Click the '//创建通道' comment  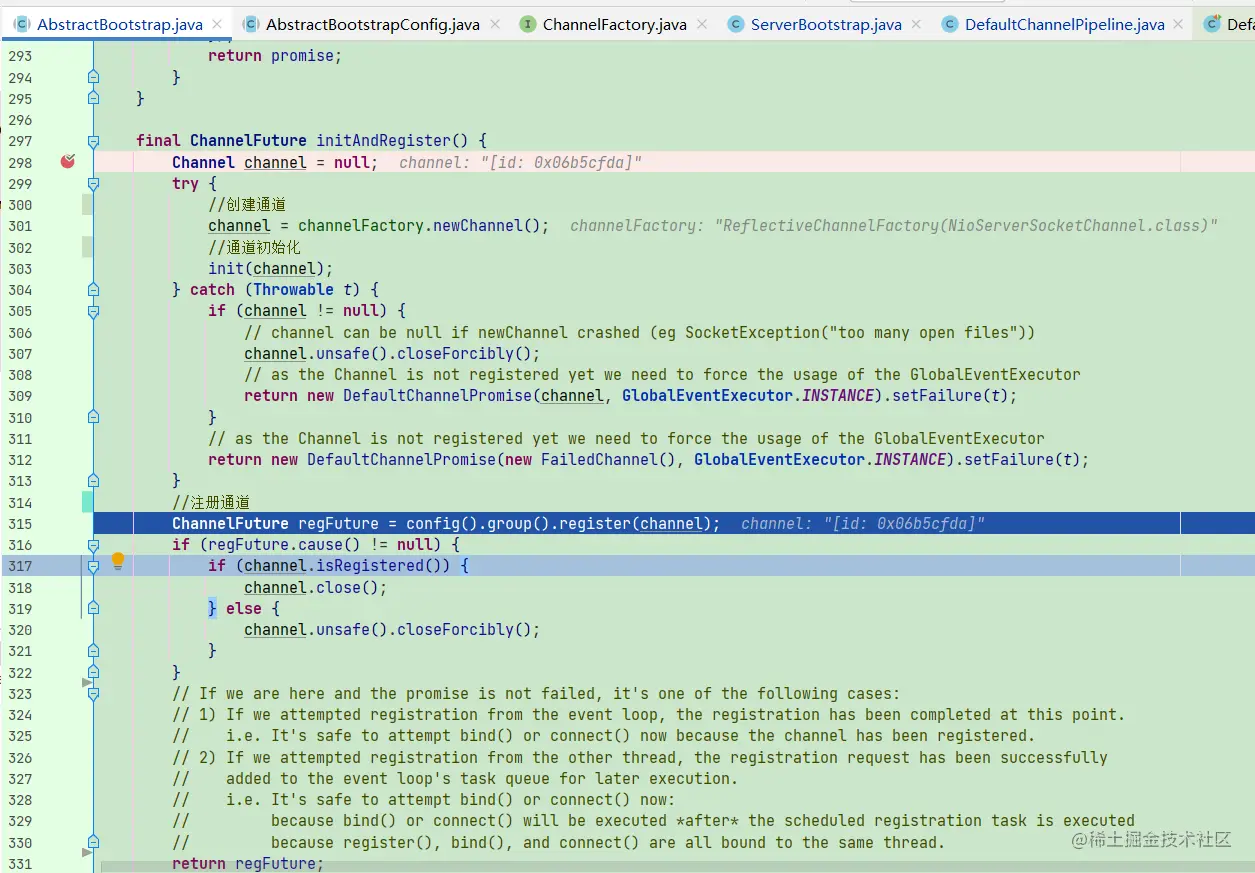[x=247, y=205]
